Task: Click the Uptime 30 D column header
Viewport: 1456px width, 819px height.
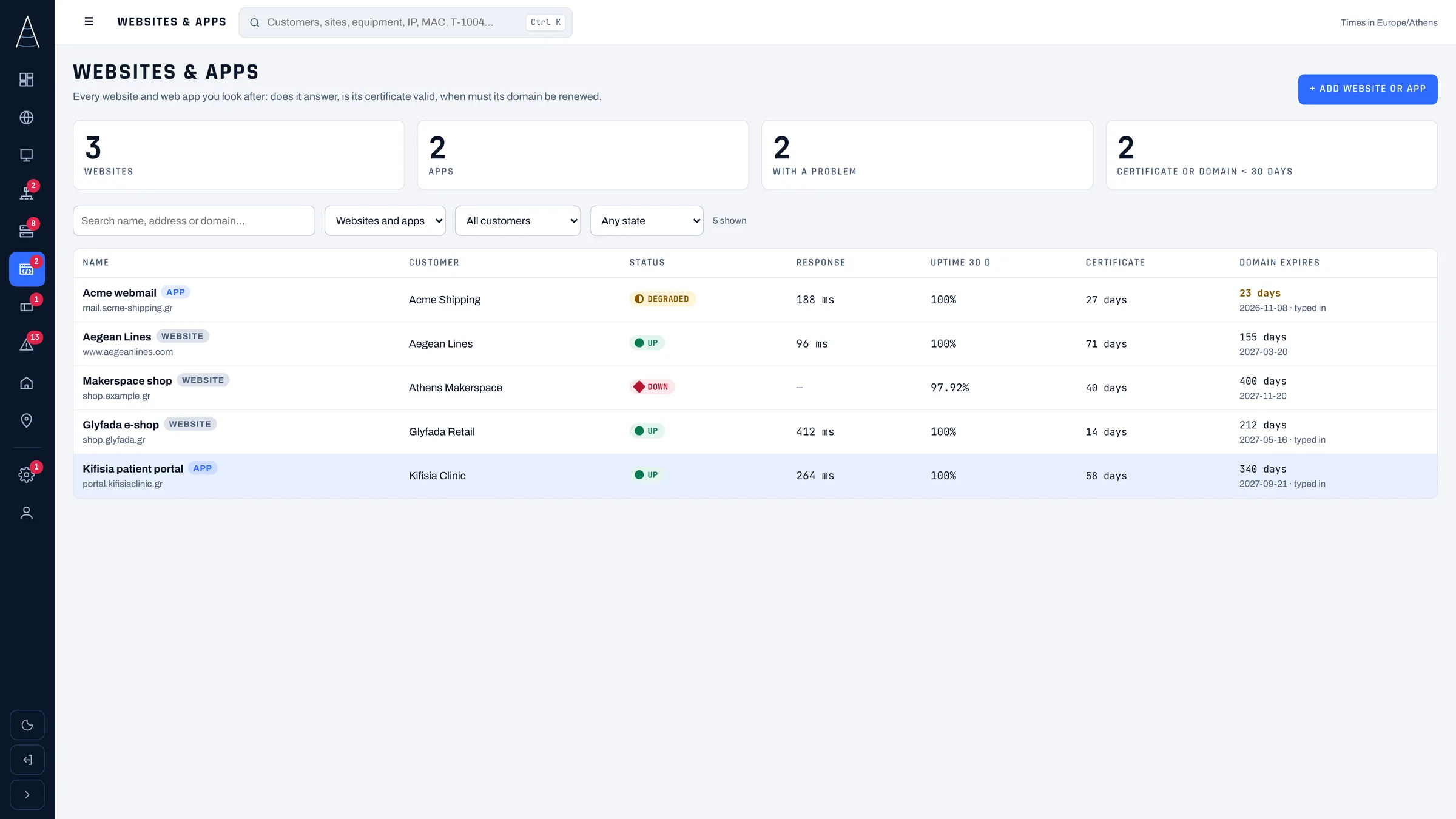Action: pyautogui.click(x=960, y=263)
